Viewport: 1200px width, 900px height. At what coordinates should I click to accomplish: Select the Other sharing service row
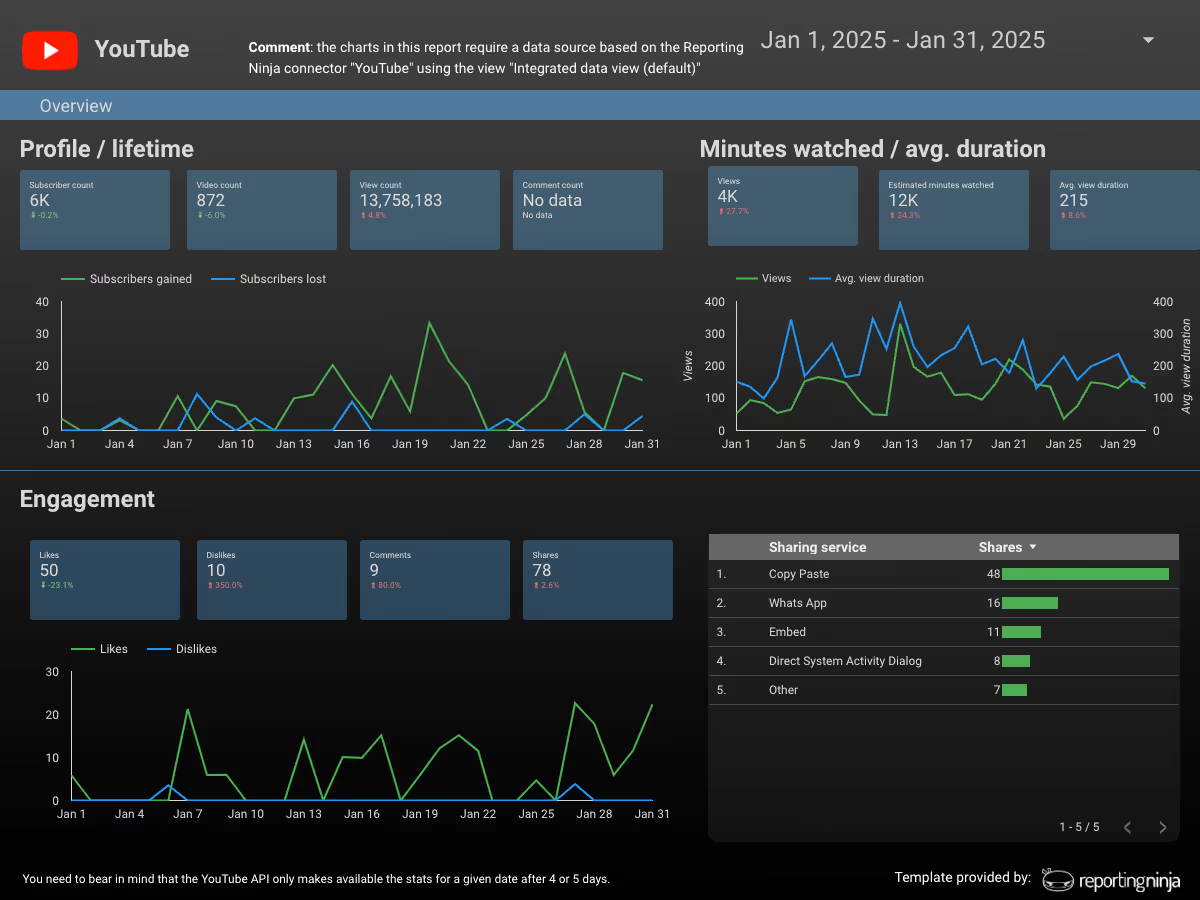click(944, 690)
